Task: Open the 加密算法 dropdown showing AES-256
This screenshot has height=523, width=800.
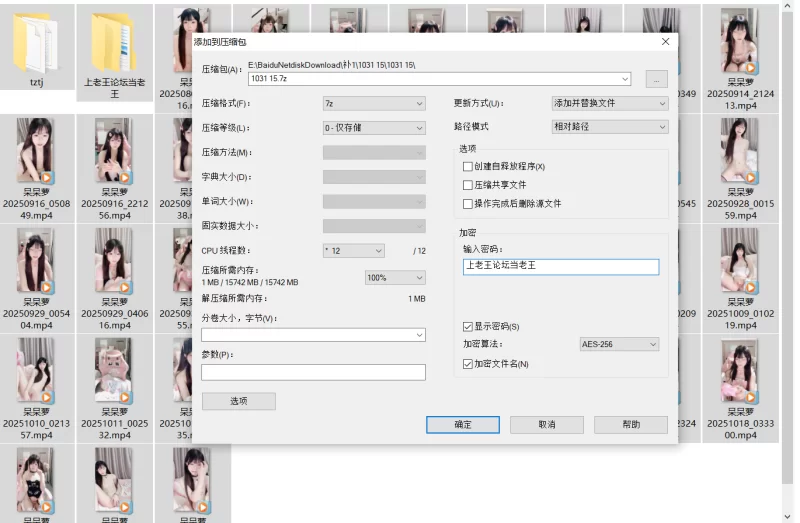Action: click(619, 344)
